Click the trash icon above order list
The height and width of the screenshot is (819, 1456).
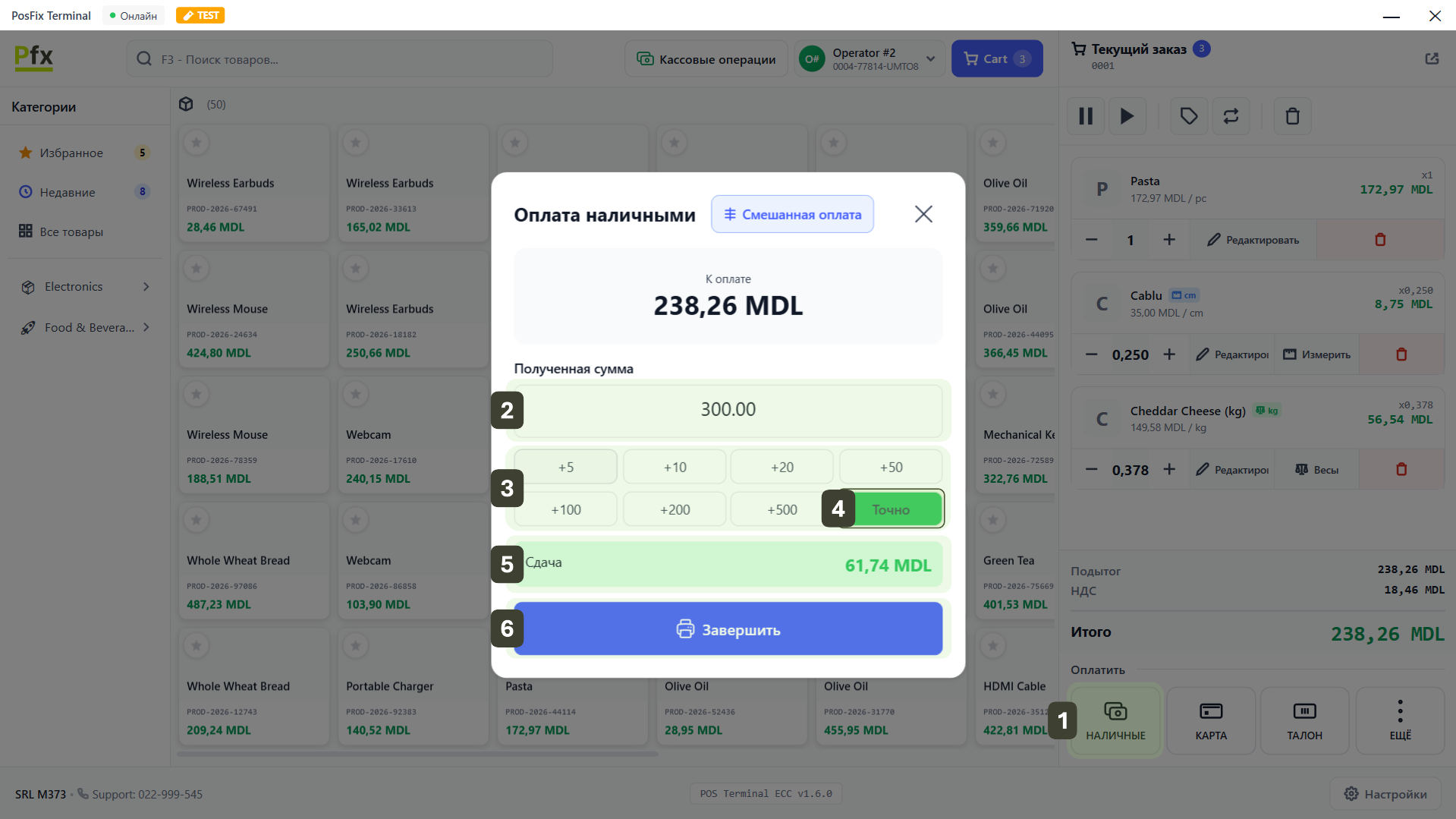[x=1292, y=116]
